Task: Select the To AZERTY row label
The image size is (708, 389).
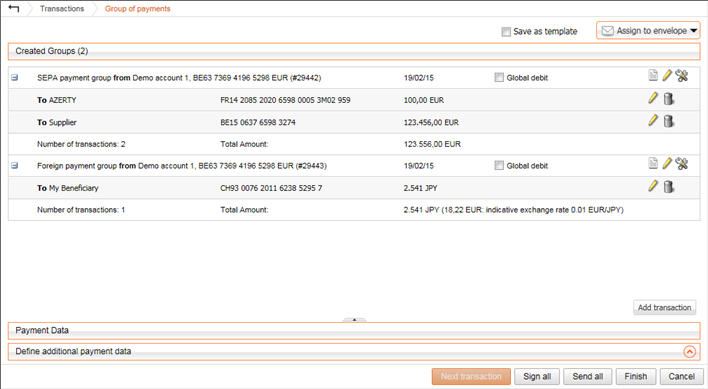Action: pyautogui.click(x=57, y=100)
